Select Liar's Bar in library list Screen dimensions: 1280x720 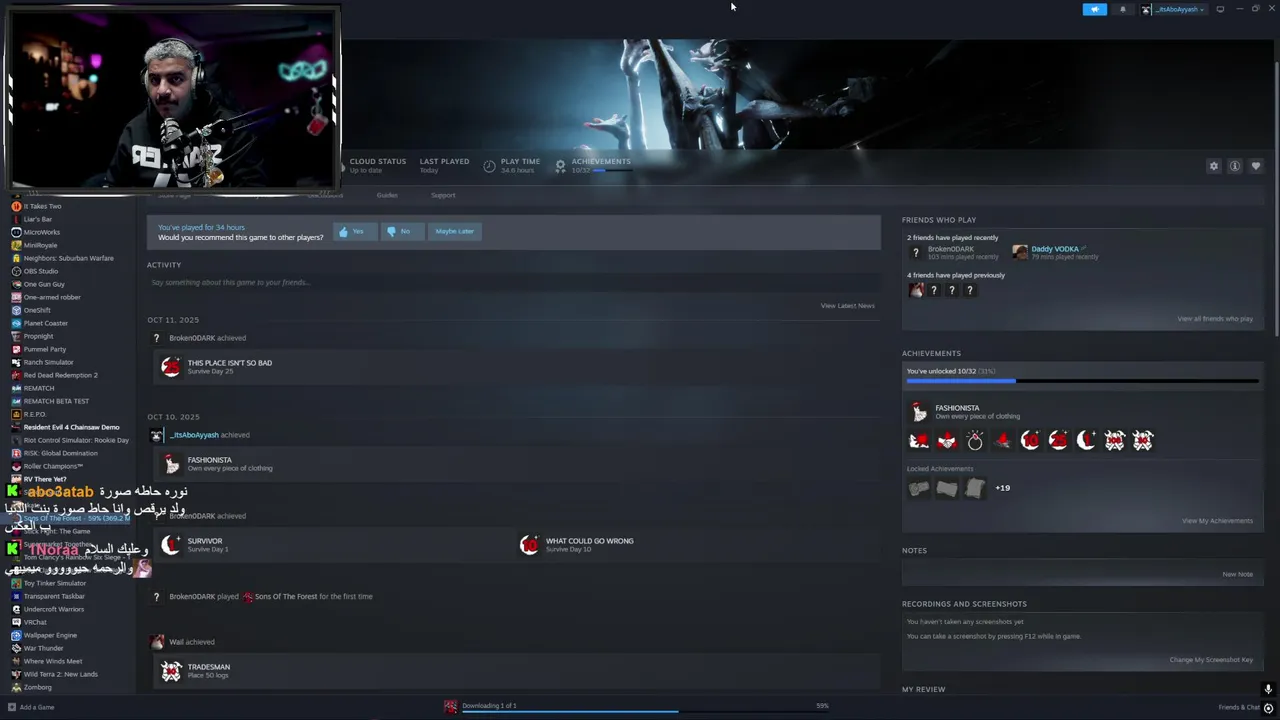38,219
